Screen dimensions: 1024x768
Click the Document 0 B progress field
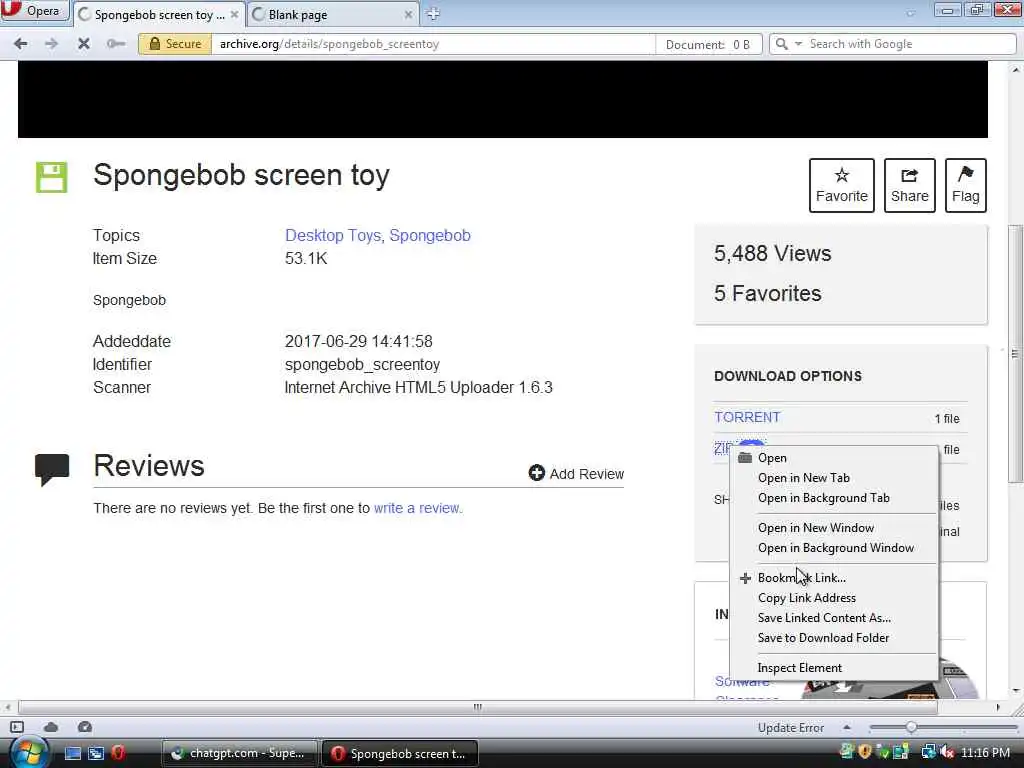pyautogui.click(x=709, y=44)
